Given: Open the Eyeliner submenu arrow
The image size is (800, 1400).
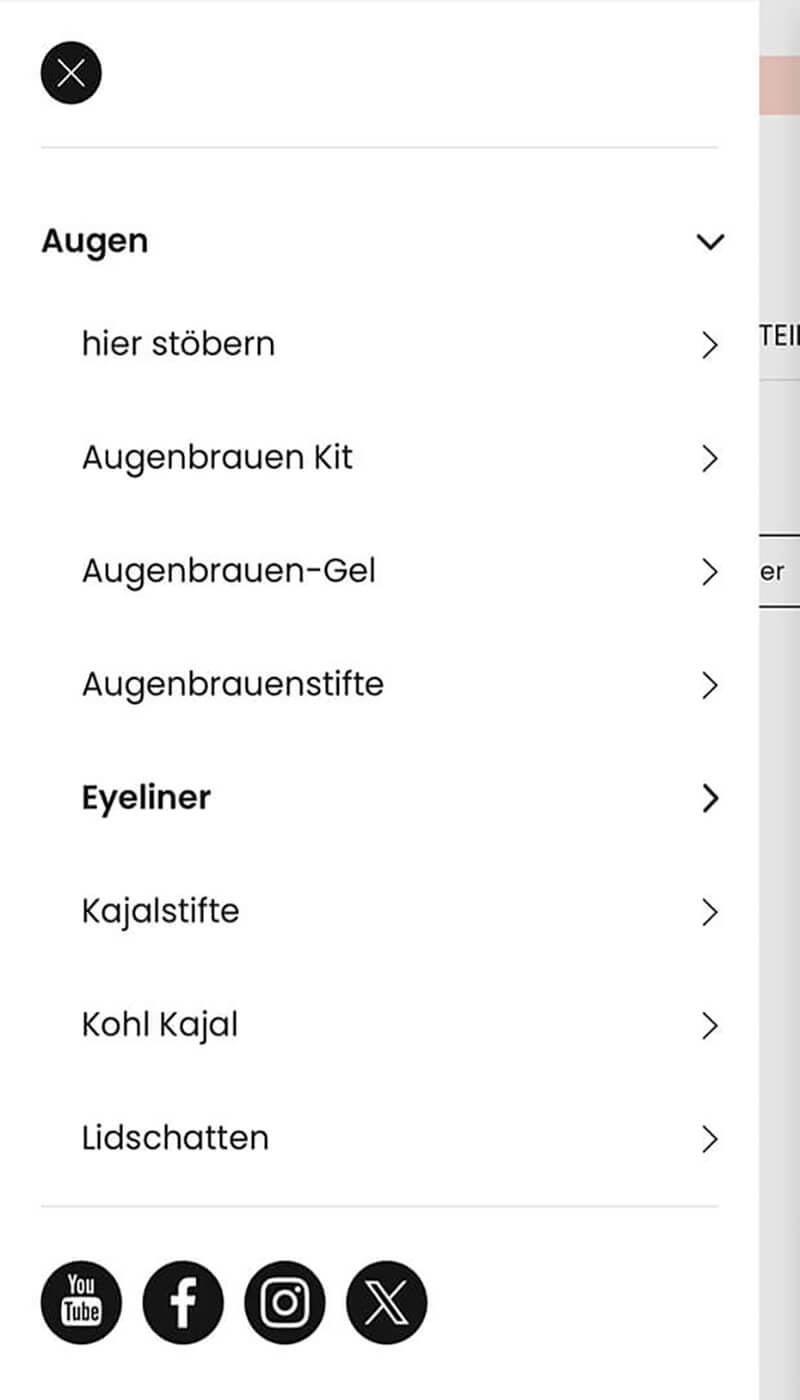Looking at the screenshot, I should tap(710, 798).
